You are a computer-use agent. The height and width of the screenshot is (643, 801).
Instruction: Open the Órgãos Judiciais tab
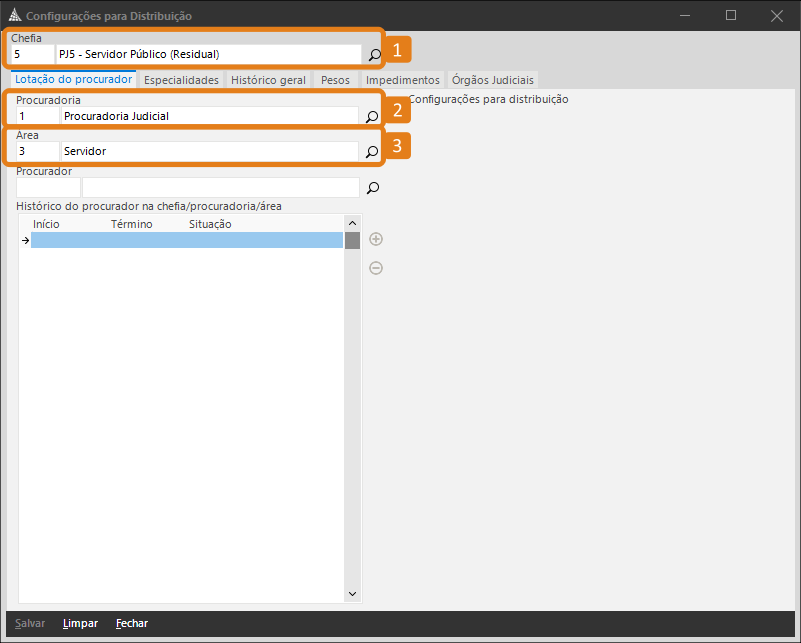(493, 80)
